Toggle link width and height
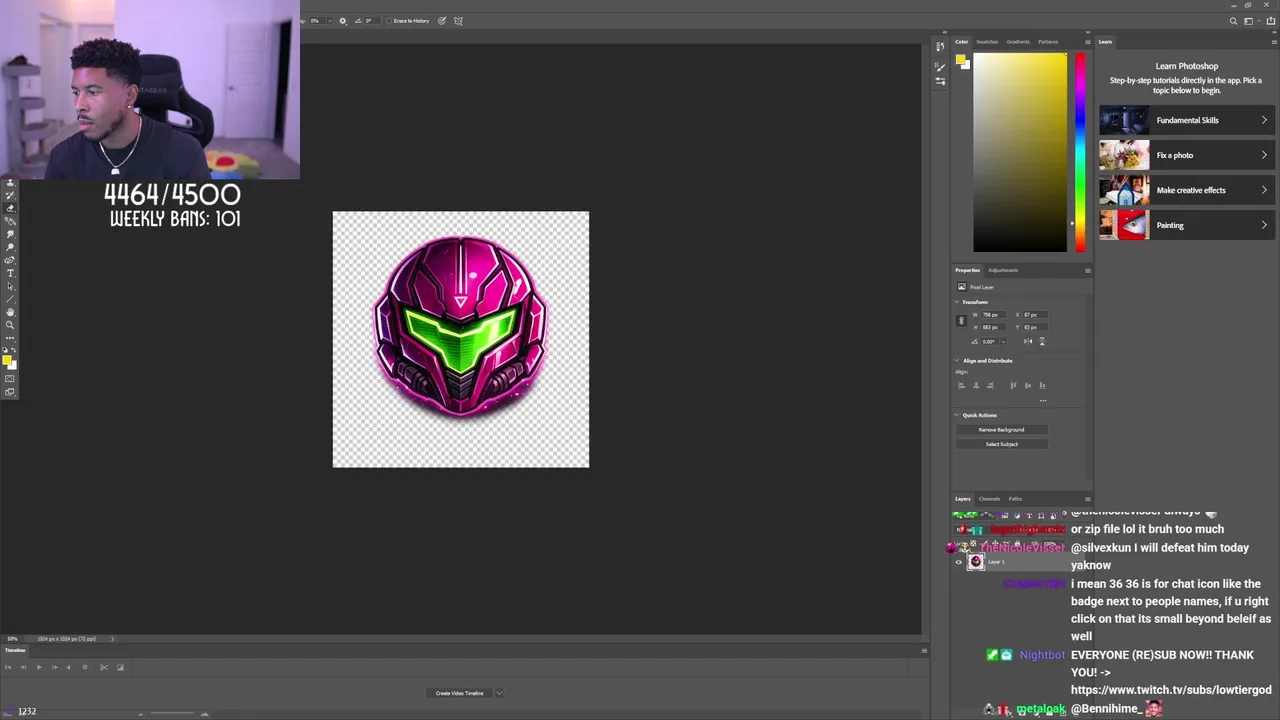This screenshot has height=720, width=1280. pyautogui.click(x=961, y=320)
